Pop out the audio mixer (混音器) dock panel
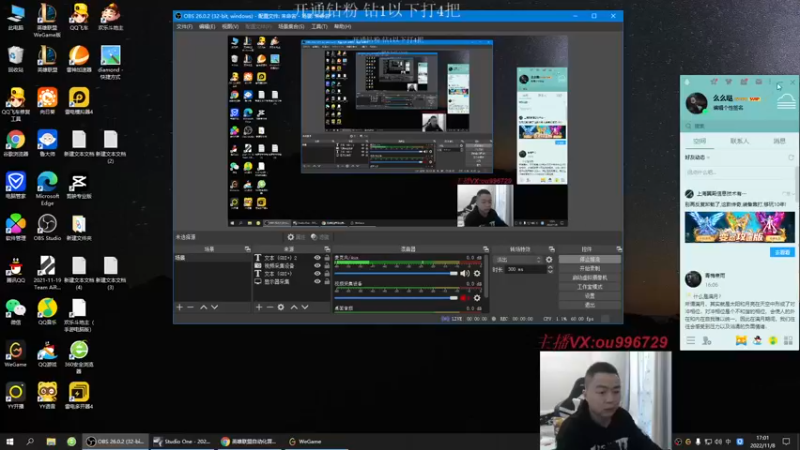This screenshot has width=800, height=450. click(x=486, y=249)
